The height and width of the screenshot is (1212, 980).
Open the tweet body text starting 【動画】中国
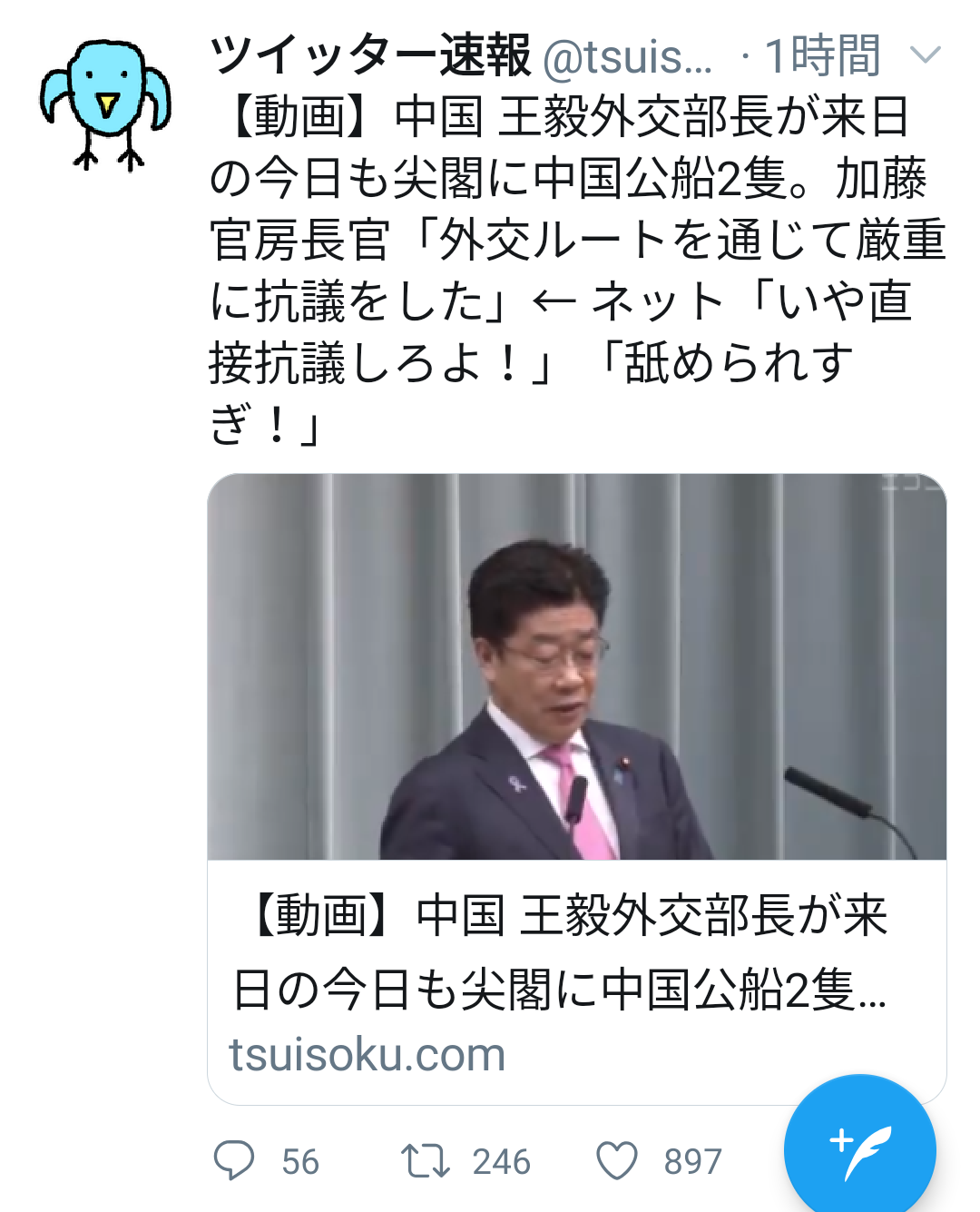(577, 270)
